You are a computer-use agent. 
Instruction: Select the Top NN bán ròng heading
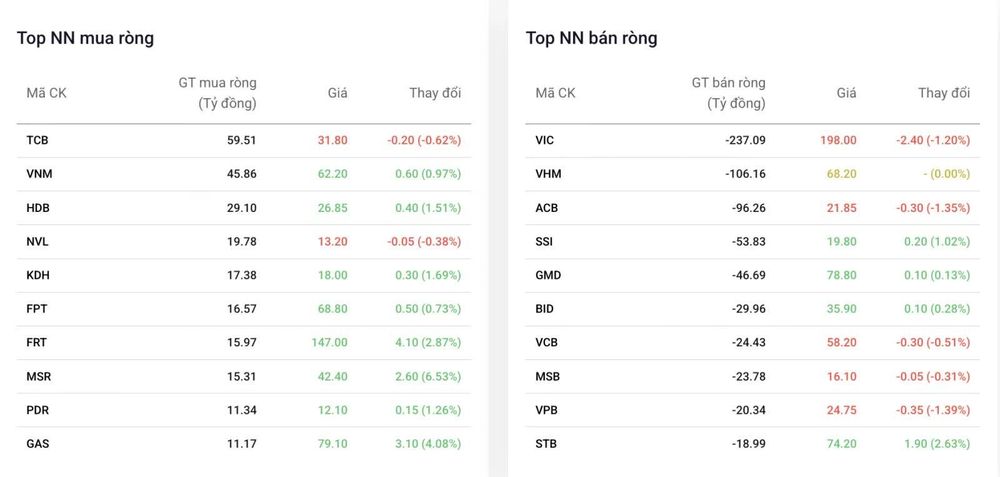[591, 38]
